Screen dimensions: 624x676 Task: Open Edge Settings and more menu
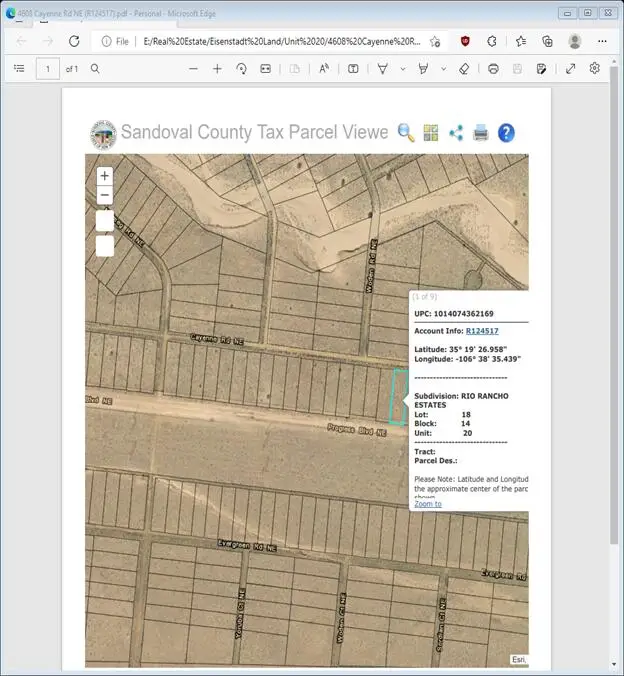click(x=602, y=41)
